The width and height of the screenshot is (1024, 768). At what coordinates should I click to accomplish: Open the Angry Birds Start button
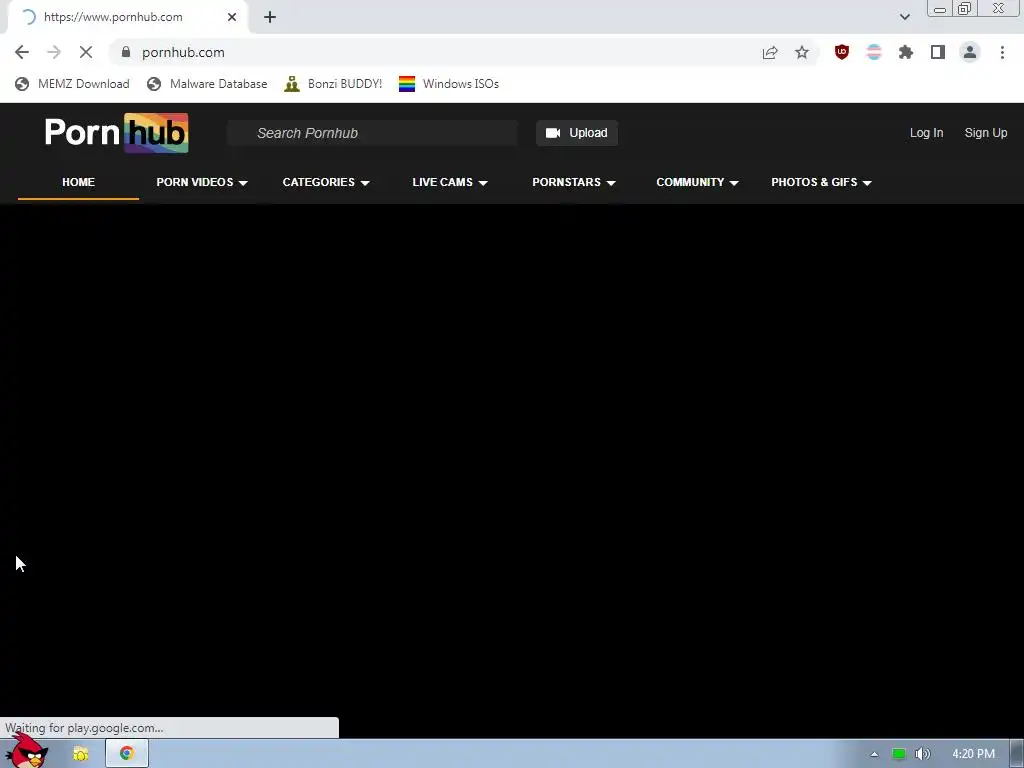(26, 751)
